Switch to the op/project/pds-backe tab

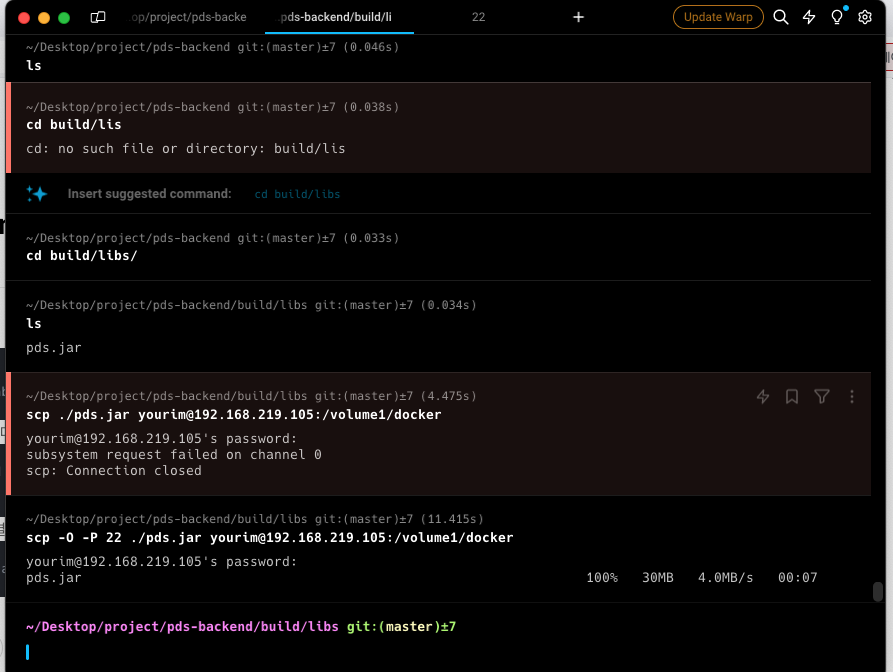point(187,17)
